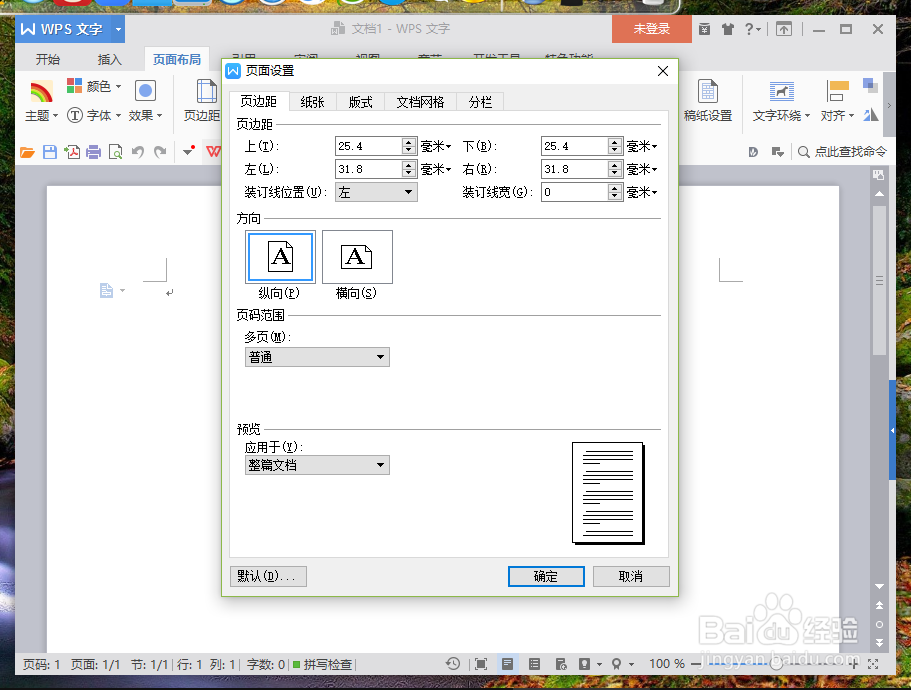This screenshot has height=690, width=911.
Task: Redo the last action
Action: 160,152
